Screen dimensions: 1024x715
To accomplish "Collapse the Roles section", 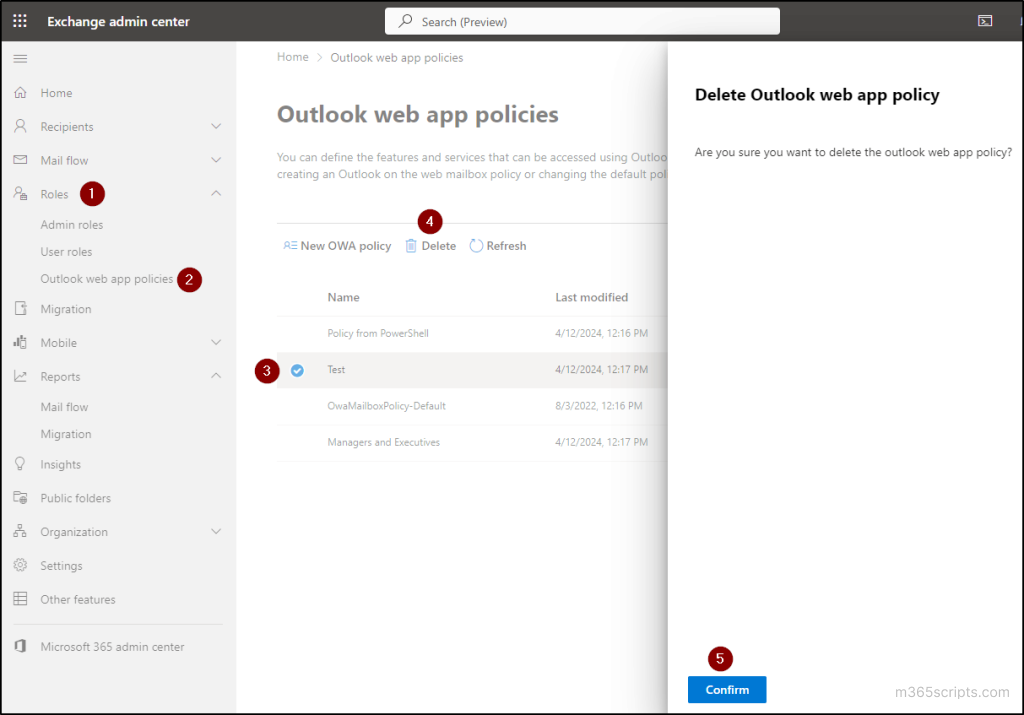I will [216, 193].
